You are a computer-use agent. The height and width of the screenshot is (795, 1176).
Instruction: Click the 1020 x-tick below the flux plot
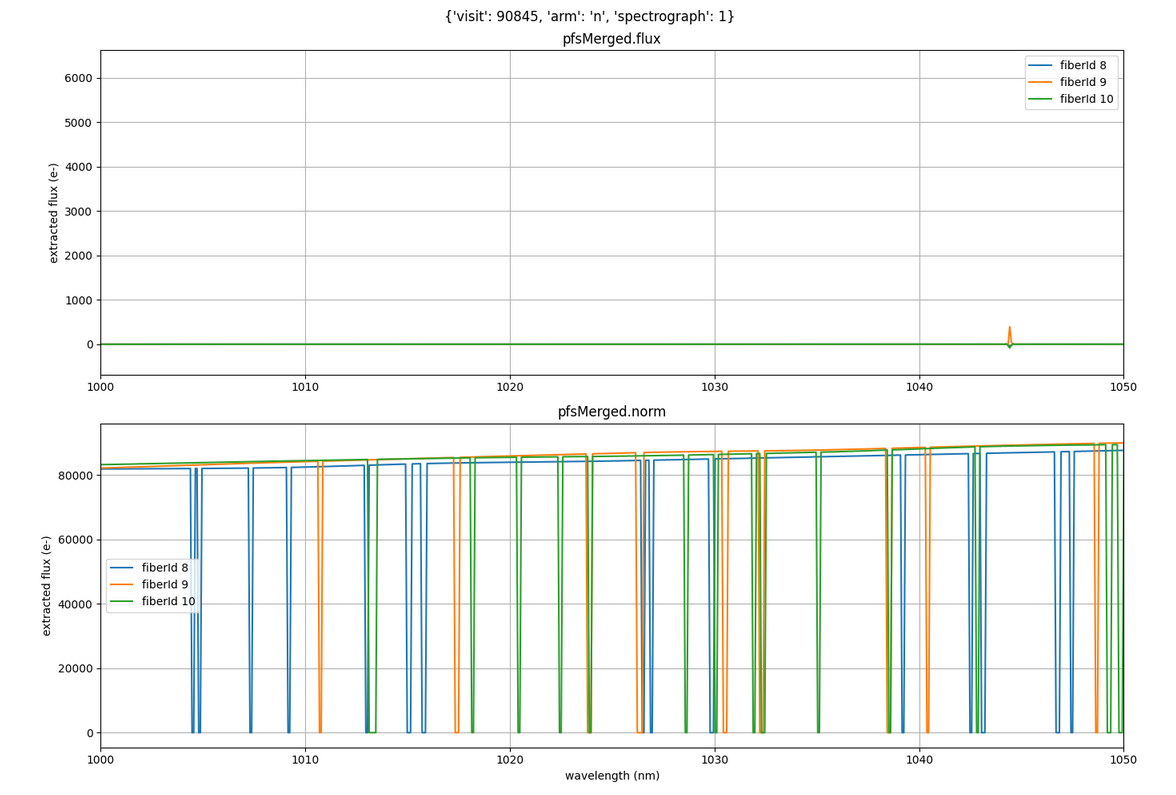point(510,386)
